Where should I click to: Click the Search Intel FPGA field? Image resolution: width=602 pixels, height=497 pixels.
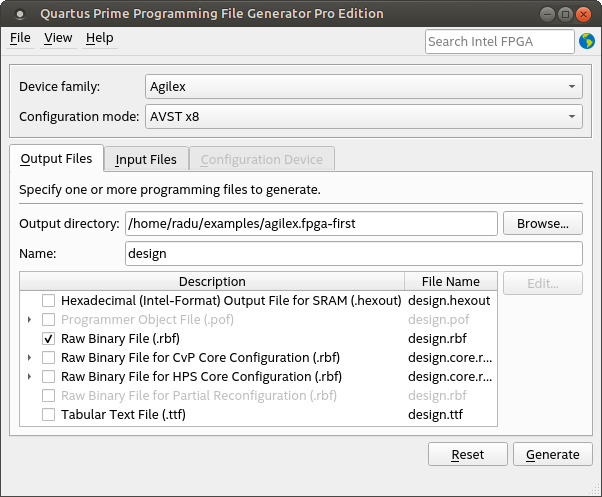tap(499, 41)
